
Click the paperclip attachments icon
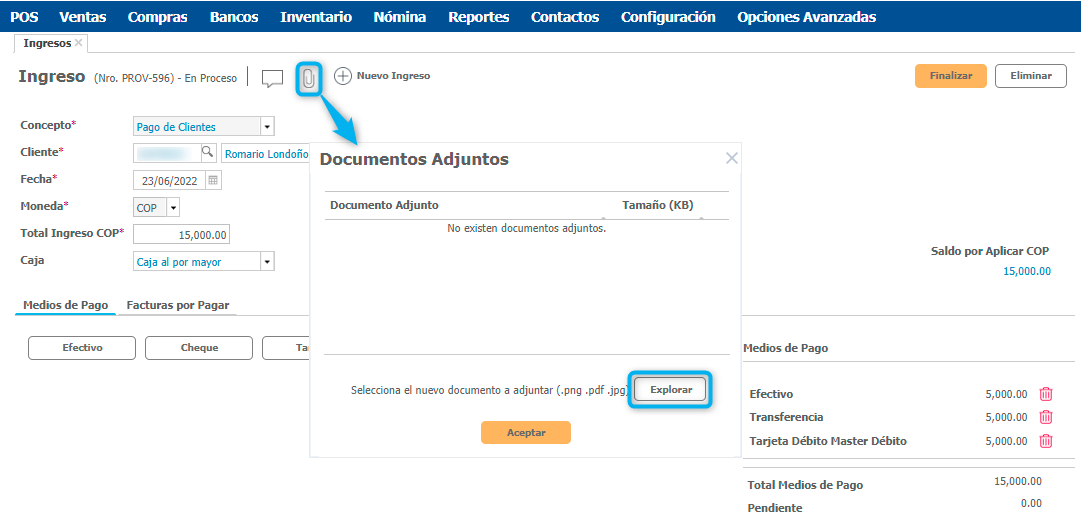click(309, 78)
